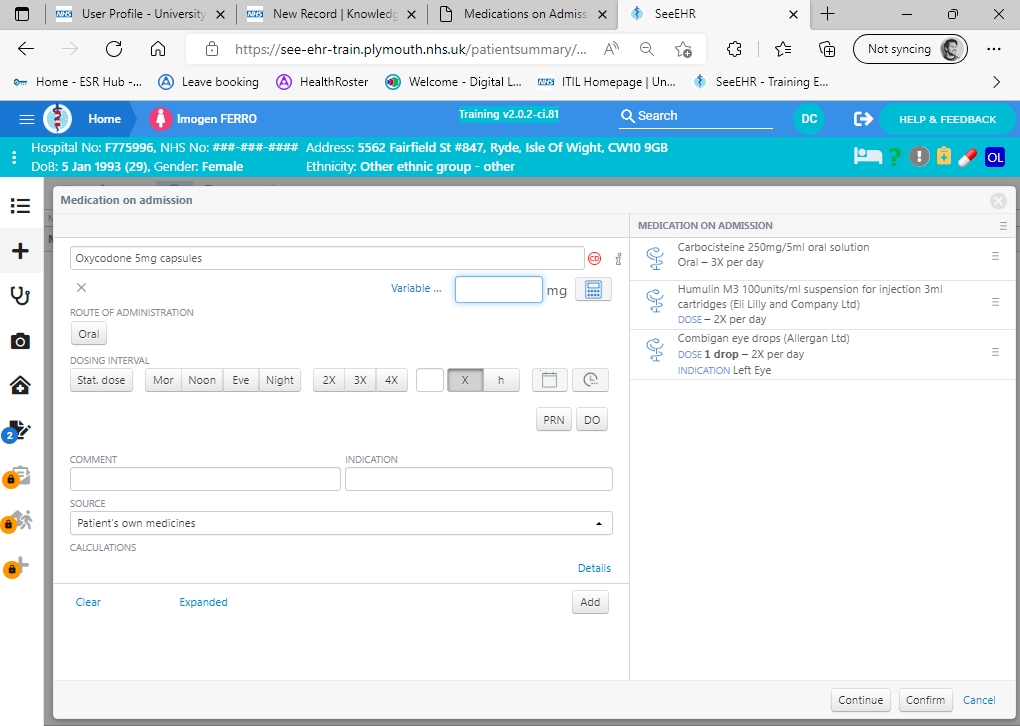Open the pen tasks icon with badge 2
The width and height of the screenshot is (1020, 726).
17,431
